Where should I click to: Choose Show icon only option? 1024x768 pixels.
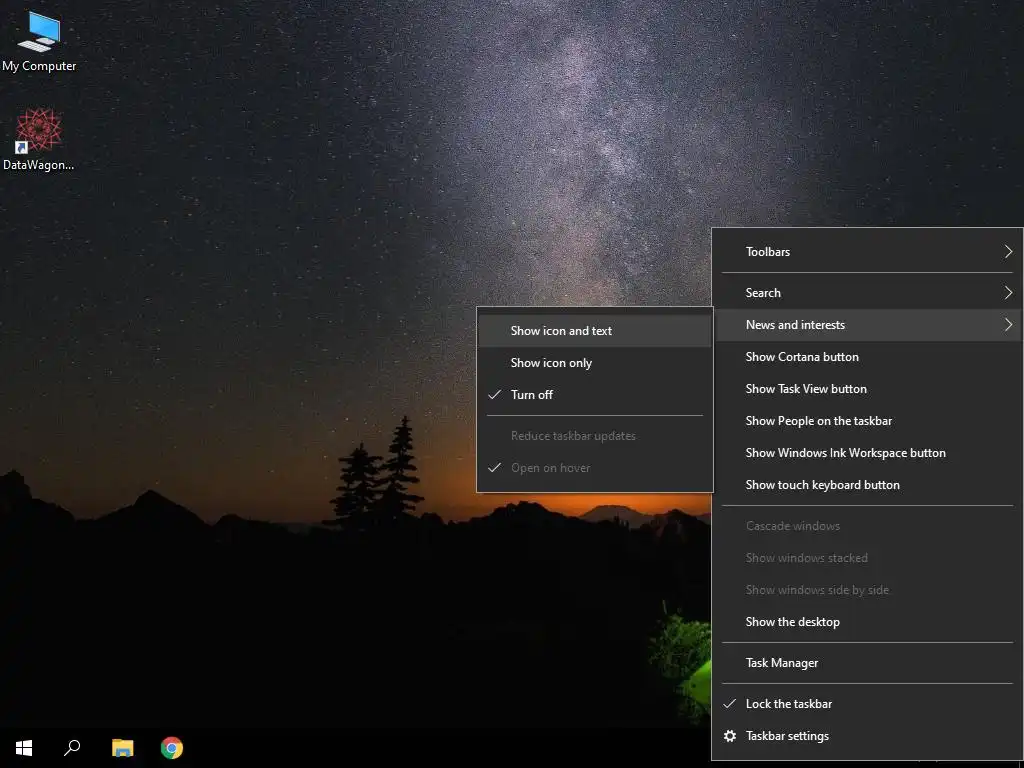pyautogui.click(x=595, y=362)
